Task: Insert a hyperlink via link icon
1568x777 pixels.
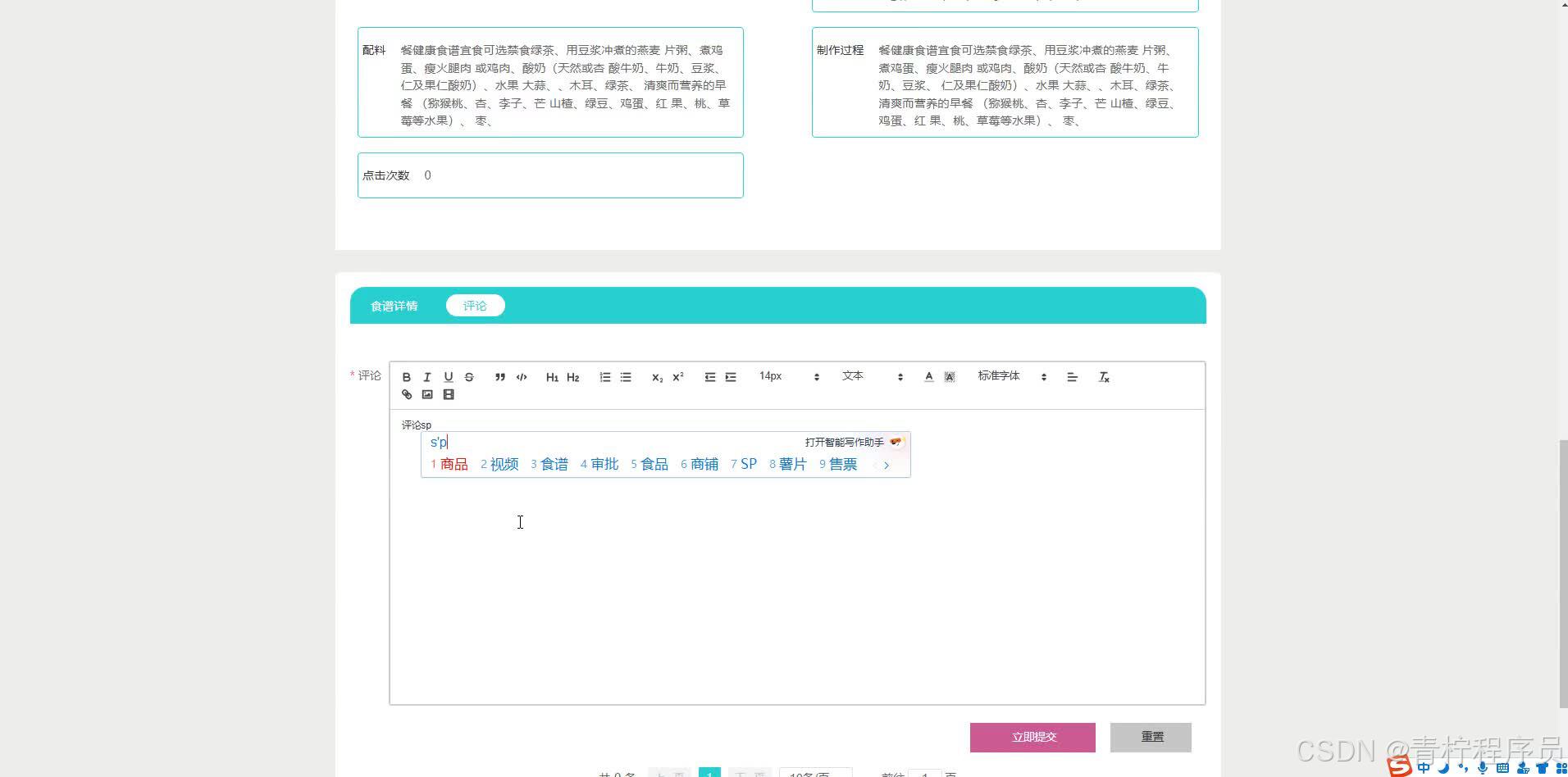Action: tap(407, 394)
